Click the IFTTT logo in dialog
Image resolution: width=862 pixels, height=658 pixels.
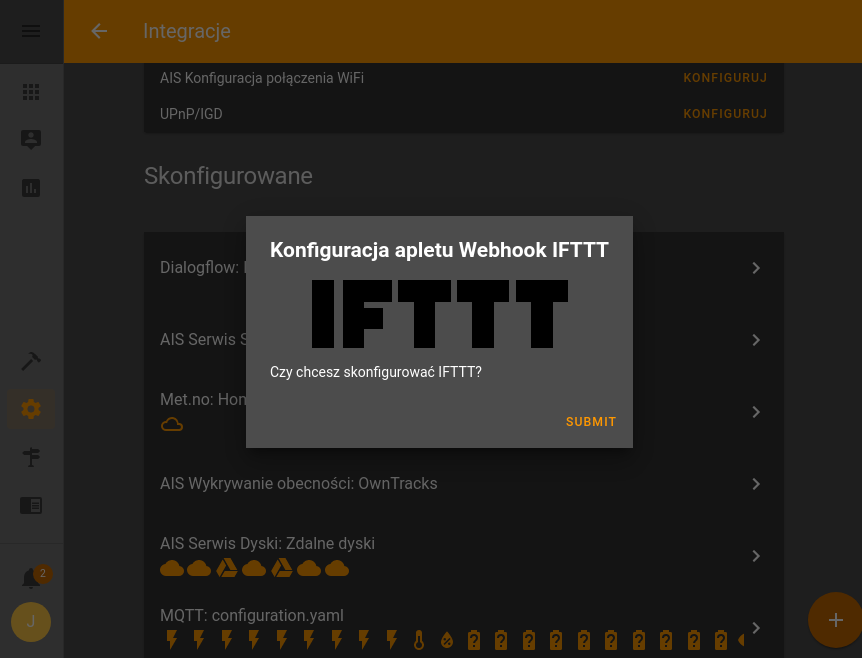440,314
